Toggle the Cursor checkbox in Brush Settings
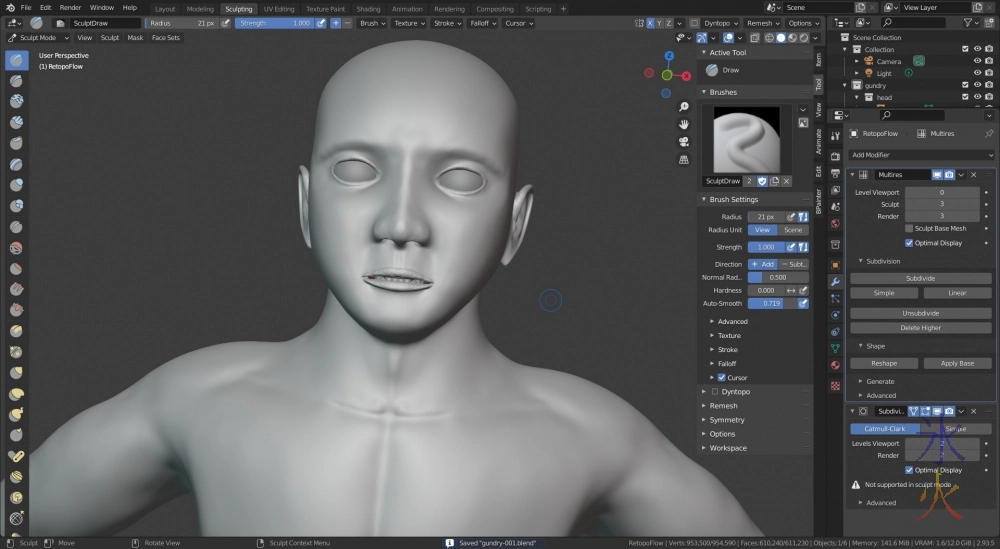The height and width of the screenshot is (549, 1000). coord(722,378)
